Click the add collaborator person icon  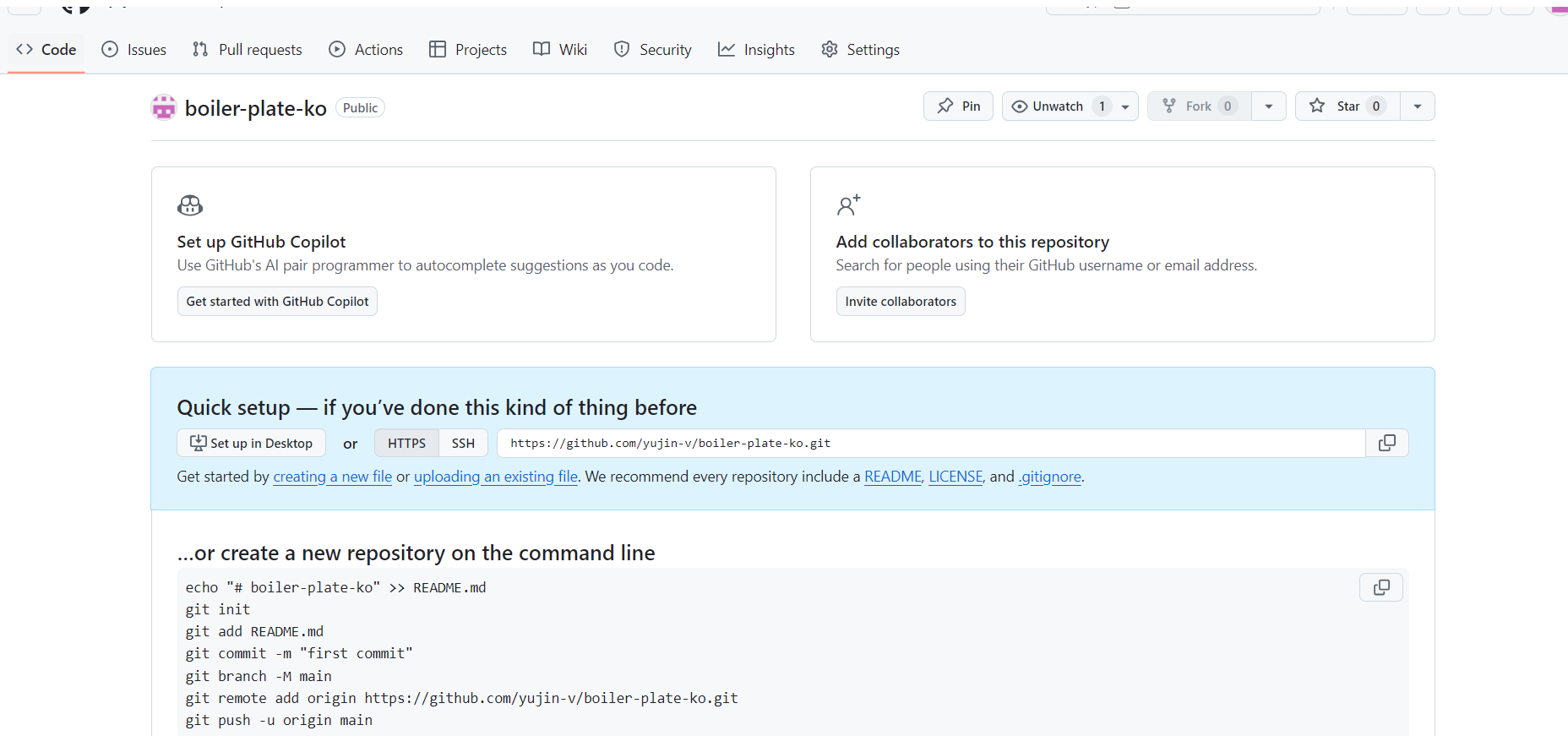coord(849,205)
